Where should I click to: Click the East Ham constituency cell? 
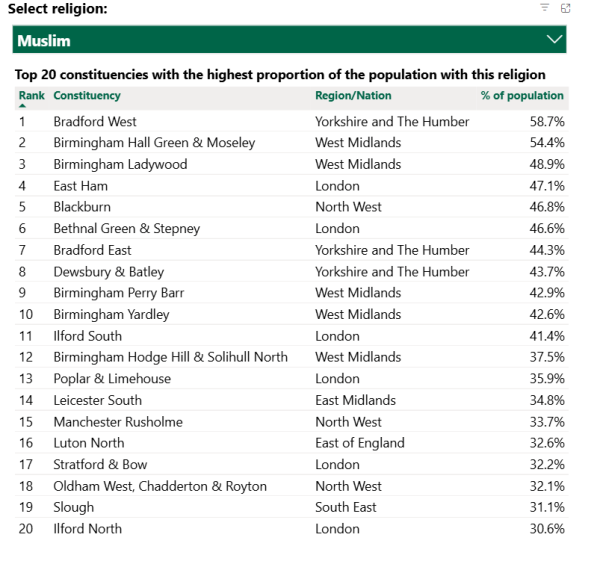(x=80, y=186)
